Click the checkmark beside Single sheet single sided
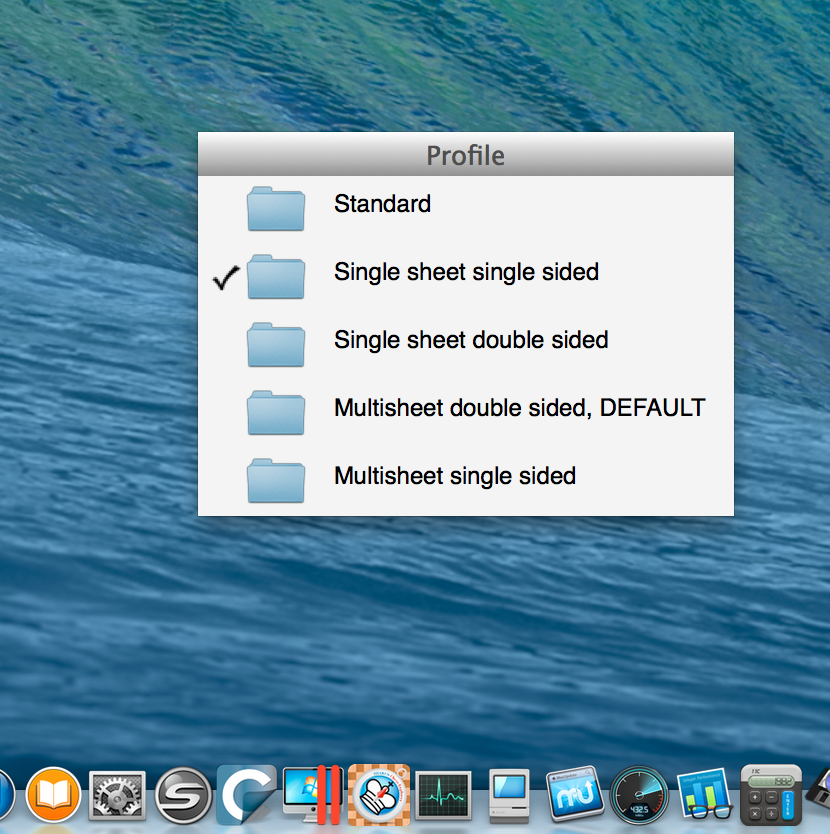 [x=224, y=277]
